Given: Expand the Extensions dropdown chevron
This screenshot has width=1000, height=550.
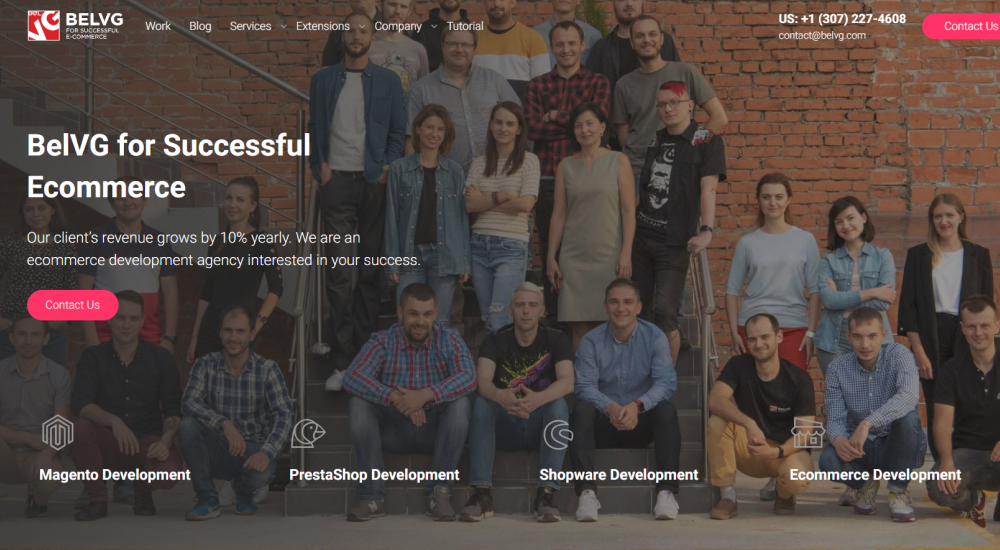Looking at the screenshot, I should point(362,27).
